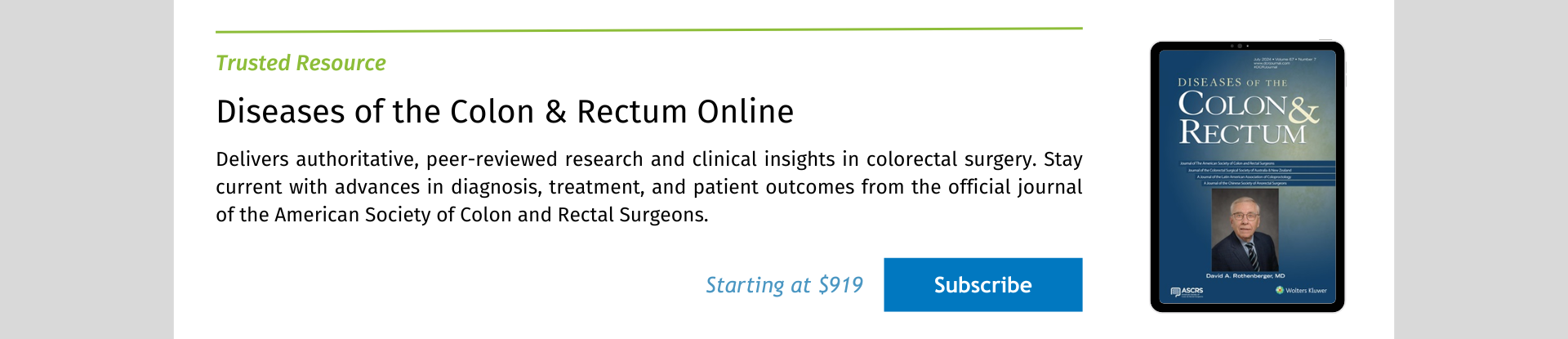Click the portrait photo on the journal cover
Image resolution: width=1568 pixels, height=339 pixels.
pos(1245,230)
